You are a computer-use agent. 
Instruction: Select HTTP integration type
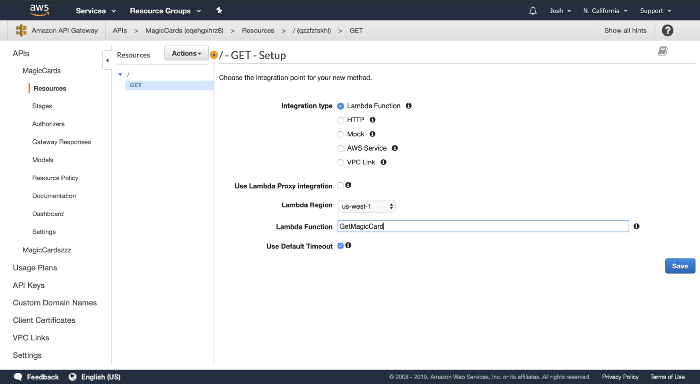coord(341,120)
